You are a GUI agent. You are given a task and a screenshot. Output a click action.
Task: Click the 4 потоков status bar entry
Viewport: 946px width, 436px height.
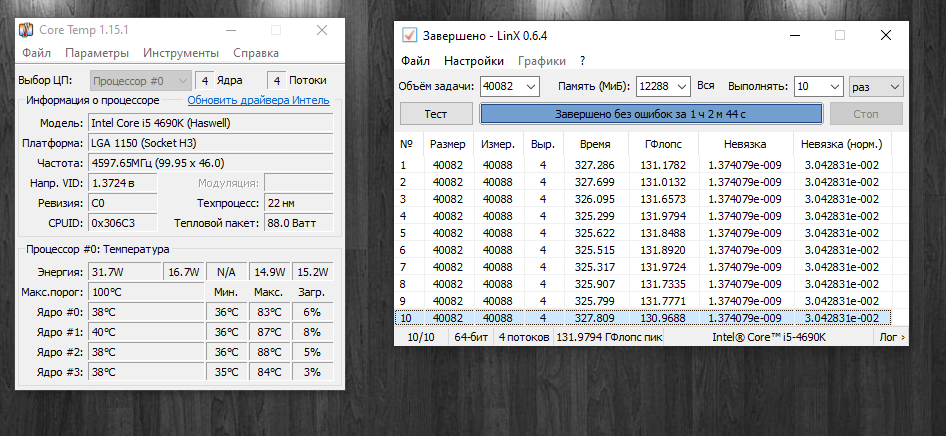524,337
